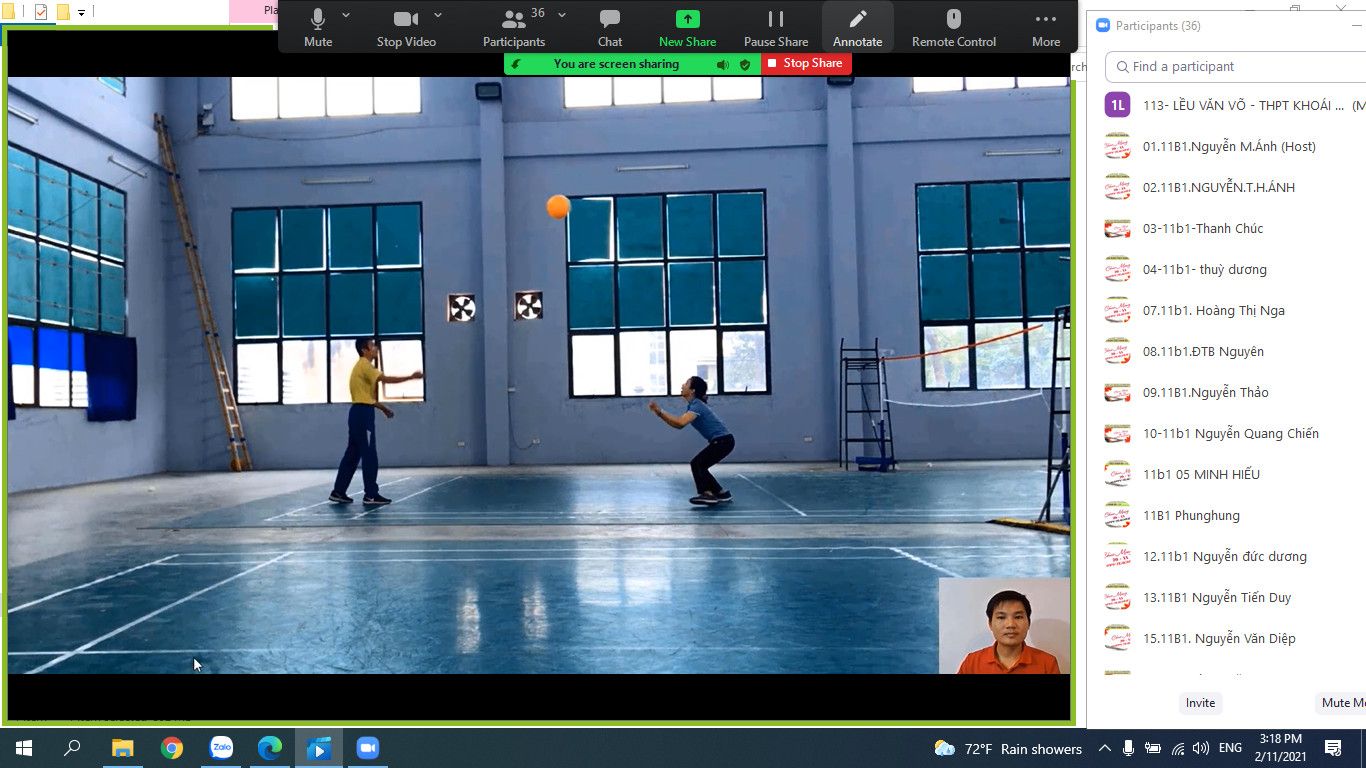This screenshot has width=1366, height=768.
Task: Select participant 07.11b1. Hoàng Thị Nga
Action: [1213, 310]
